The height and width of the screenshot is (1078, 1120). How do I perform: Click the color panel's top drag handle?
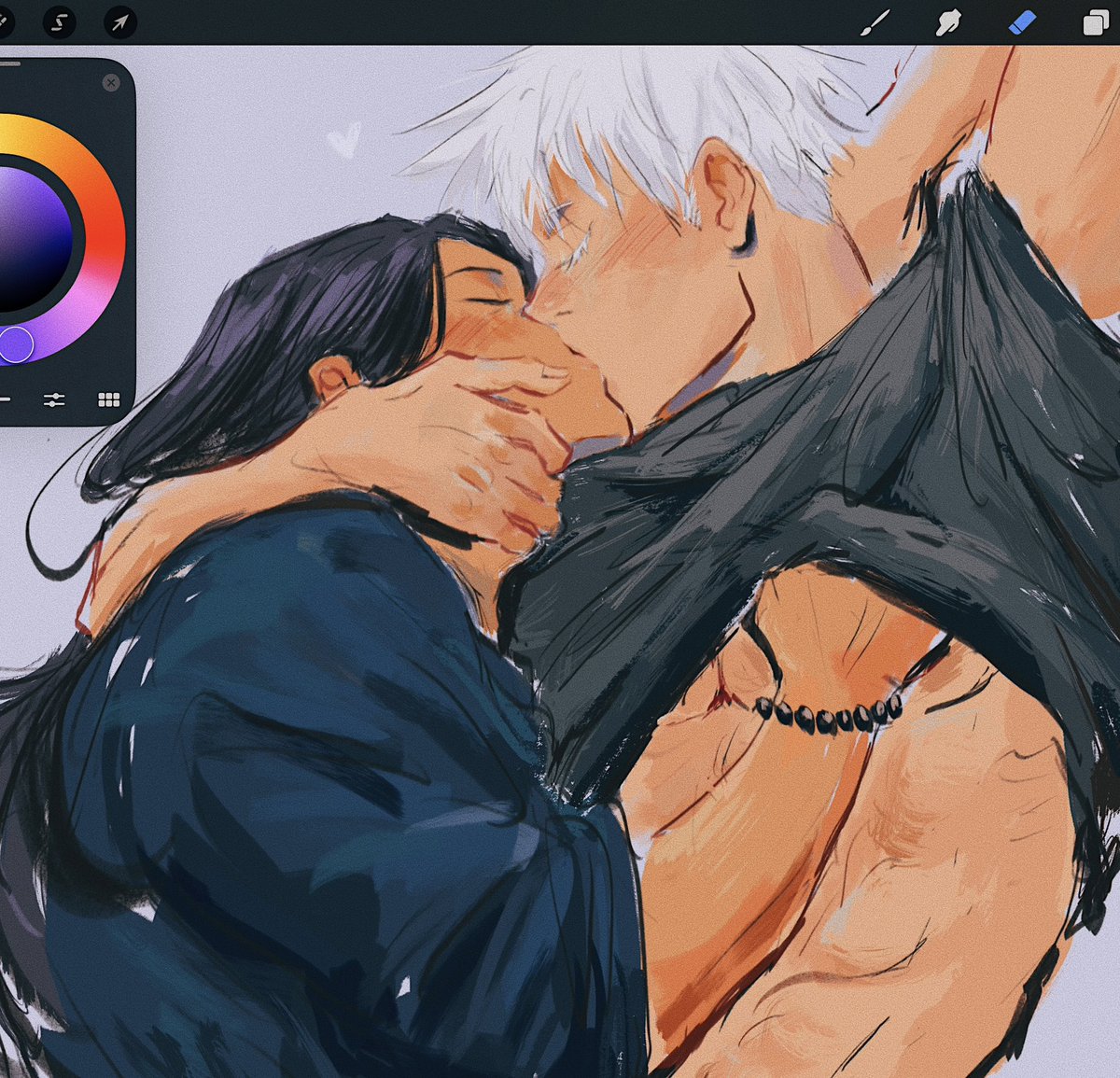[9, 64]
